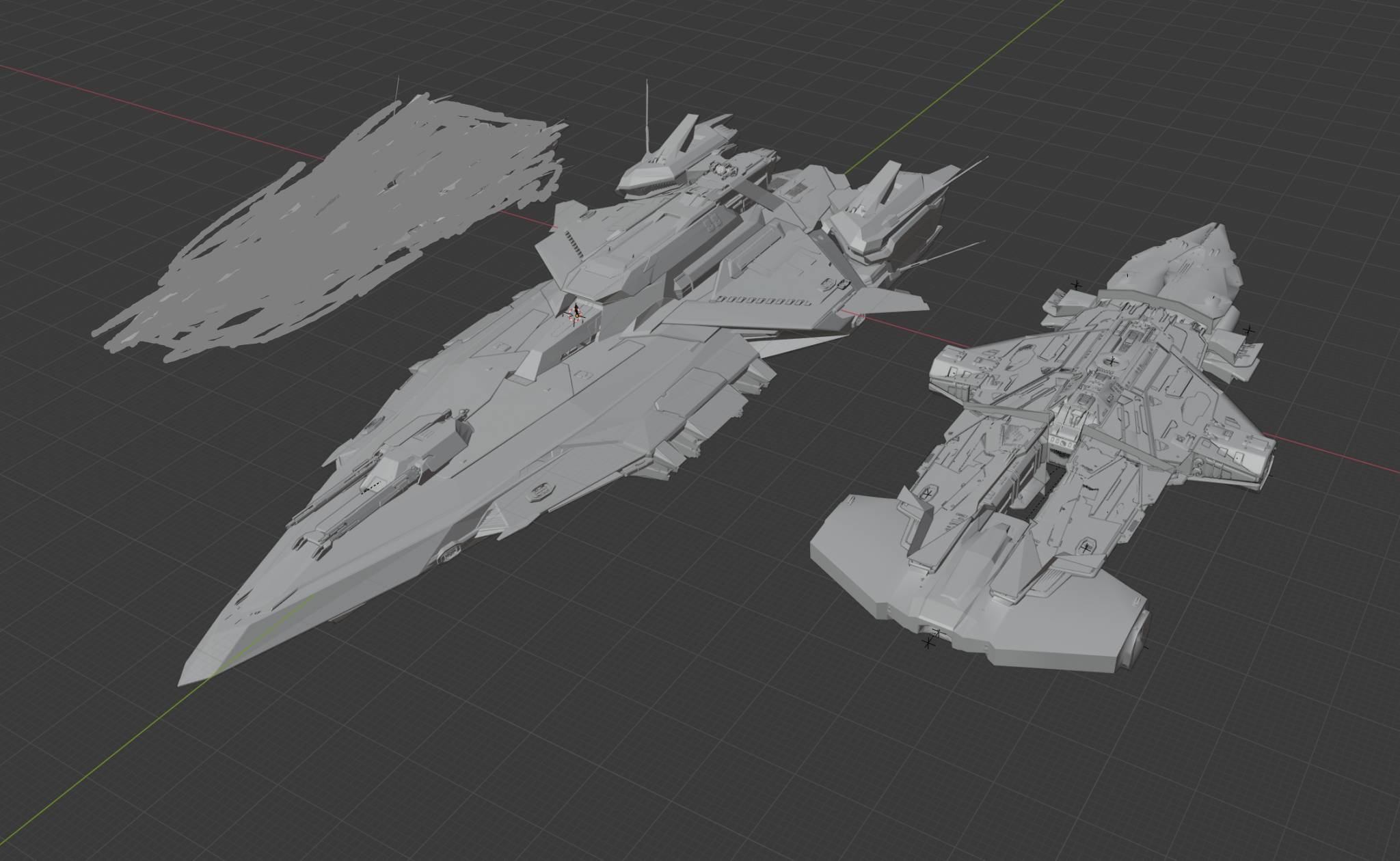Select the empty marker on the right ship's far right fin

point(1248,331)
